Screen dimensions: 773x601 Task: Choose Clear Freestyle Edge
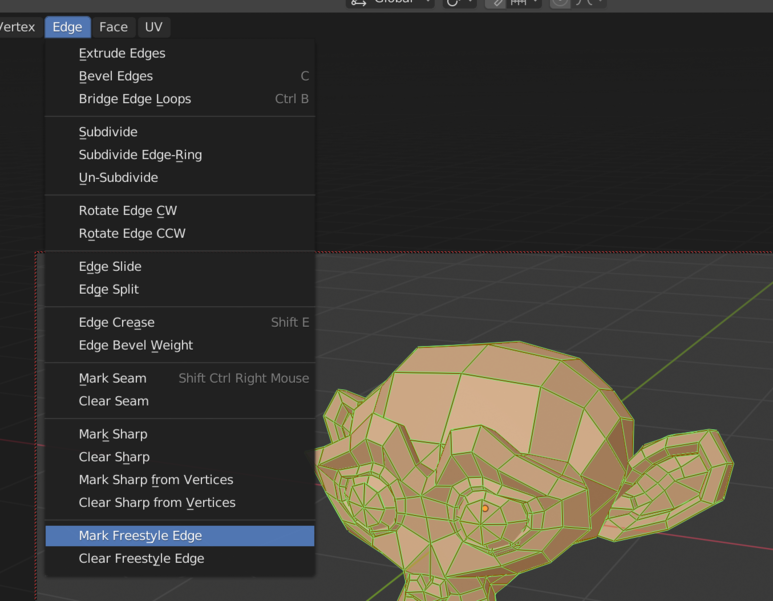tap(180, 558)
